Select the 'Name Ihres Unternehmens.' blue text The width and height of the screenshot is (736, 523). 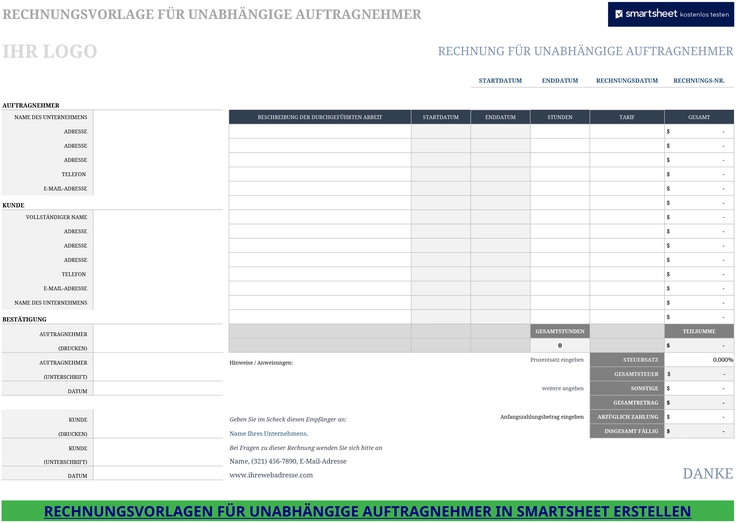[x=268, y=433]
